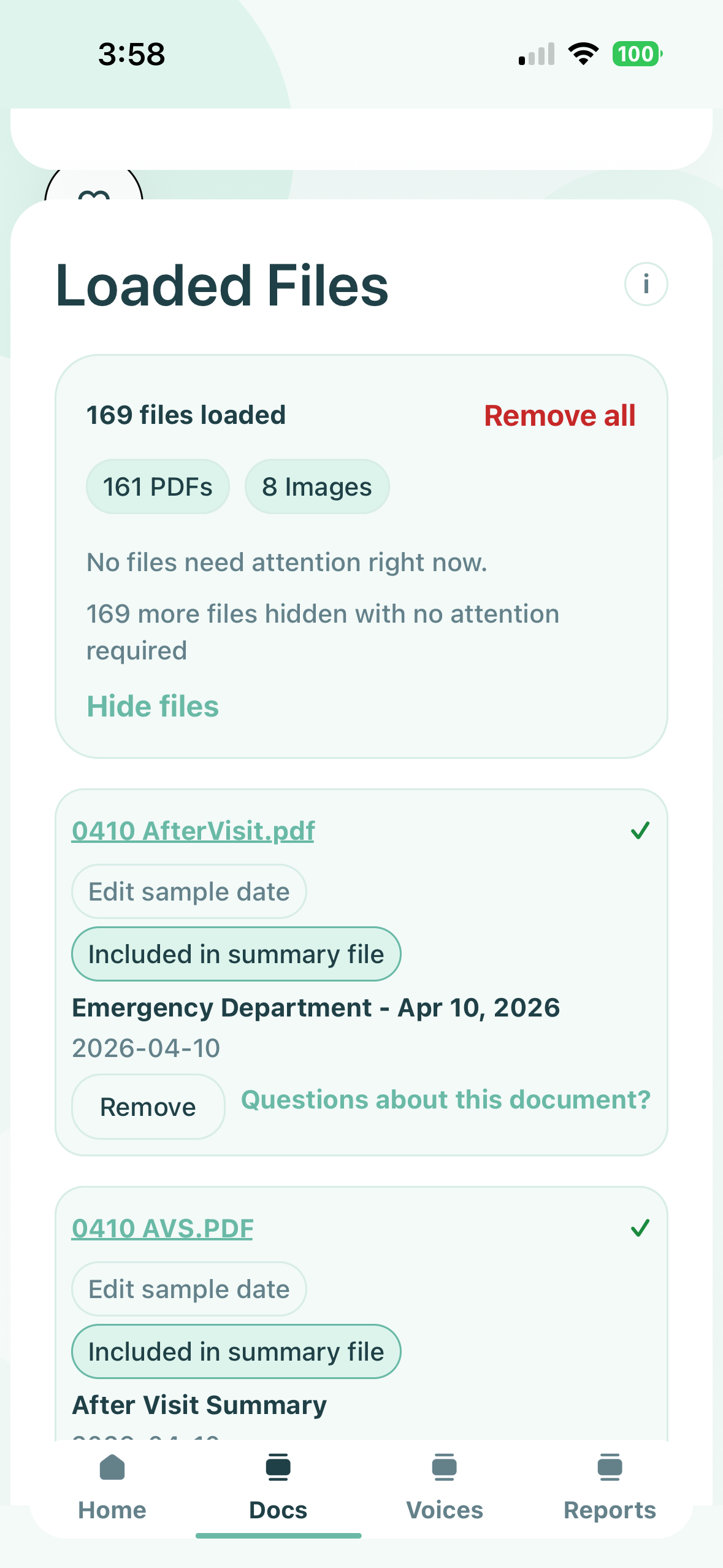This screenshot has height=1568, width=723.
Task: Click Remove all files
Action: tap(560, 415)
